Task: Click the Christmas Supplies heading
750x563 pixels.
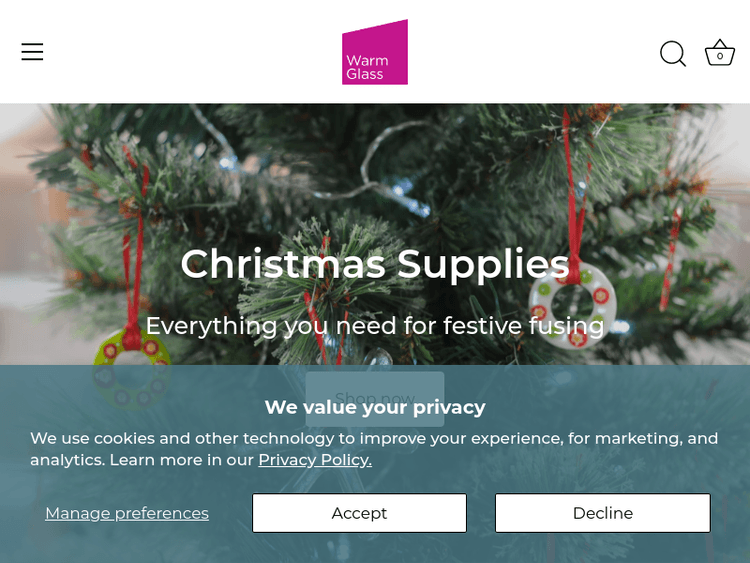Action: click(x=375, y=264)
